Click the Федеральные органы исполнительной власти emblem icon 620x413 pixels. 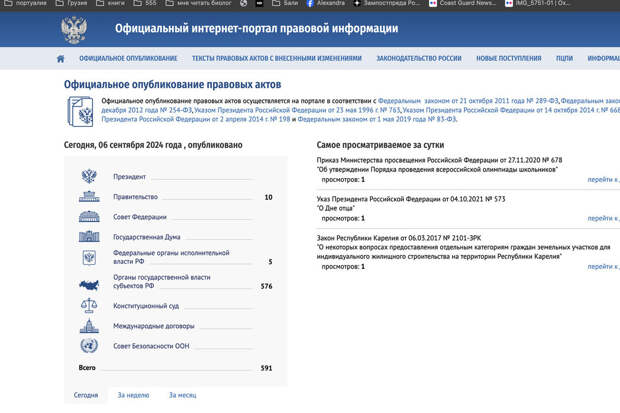pyautogui.click(x=89, y=258)
